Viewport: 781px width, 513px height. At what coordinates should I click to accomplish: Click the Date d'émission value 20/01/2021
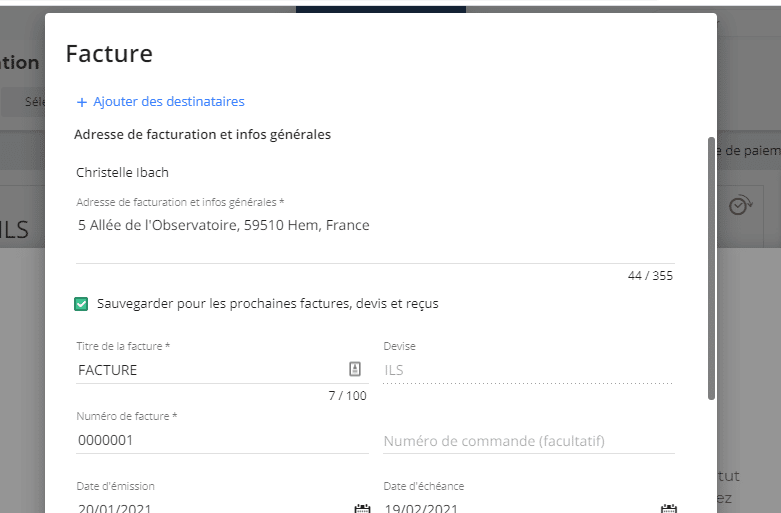click(115, 508)
